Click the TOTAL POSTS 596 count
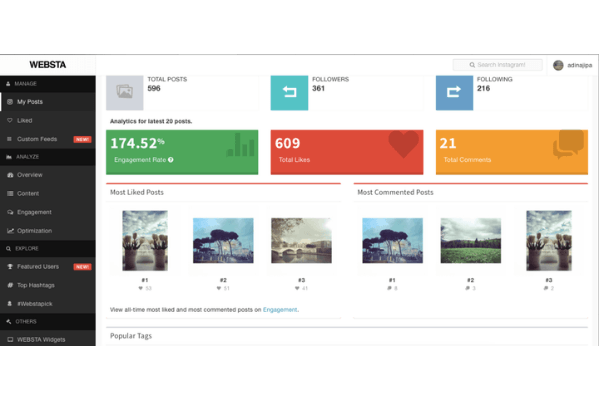This screenshot has height=400, width=600. tap(154, 88)
